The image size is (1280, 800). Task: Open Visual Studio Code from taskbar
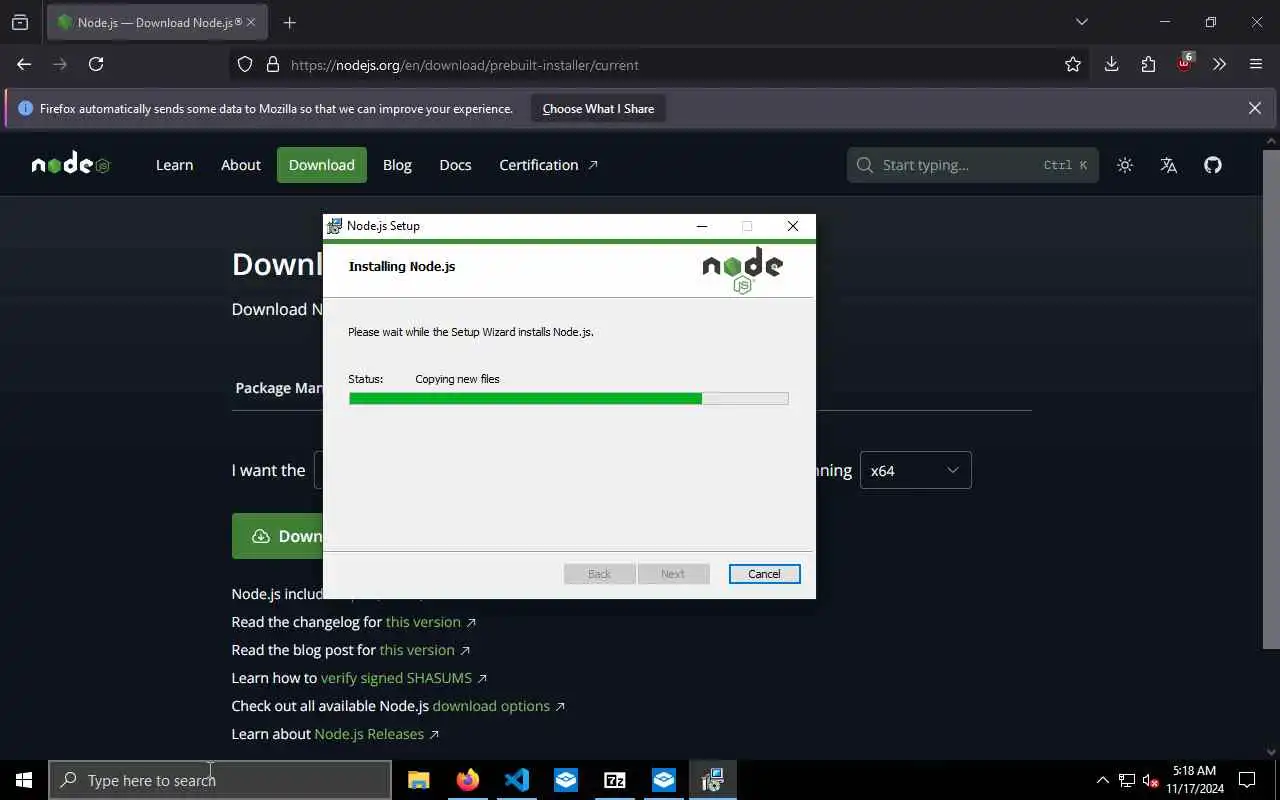point(516,780)
